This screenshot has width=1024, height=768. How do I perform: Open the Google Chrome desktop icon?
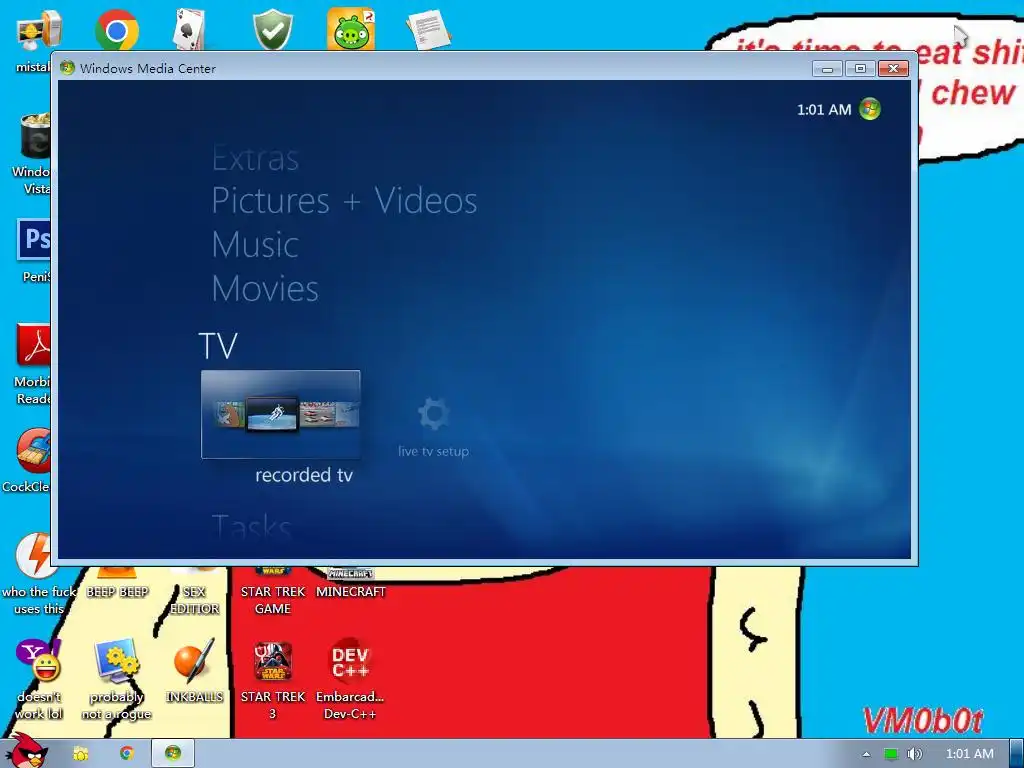(117, 30)
